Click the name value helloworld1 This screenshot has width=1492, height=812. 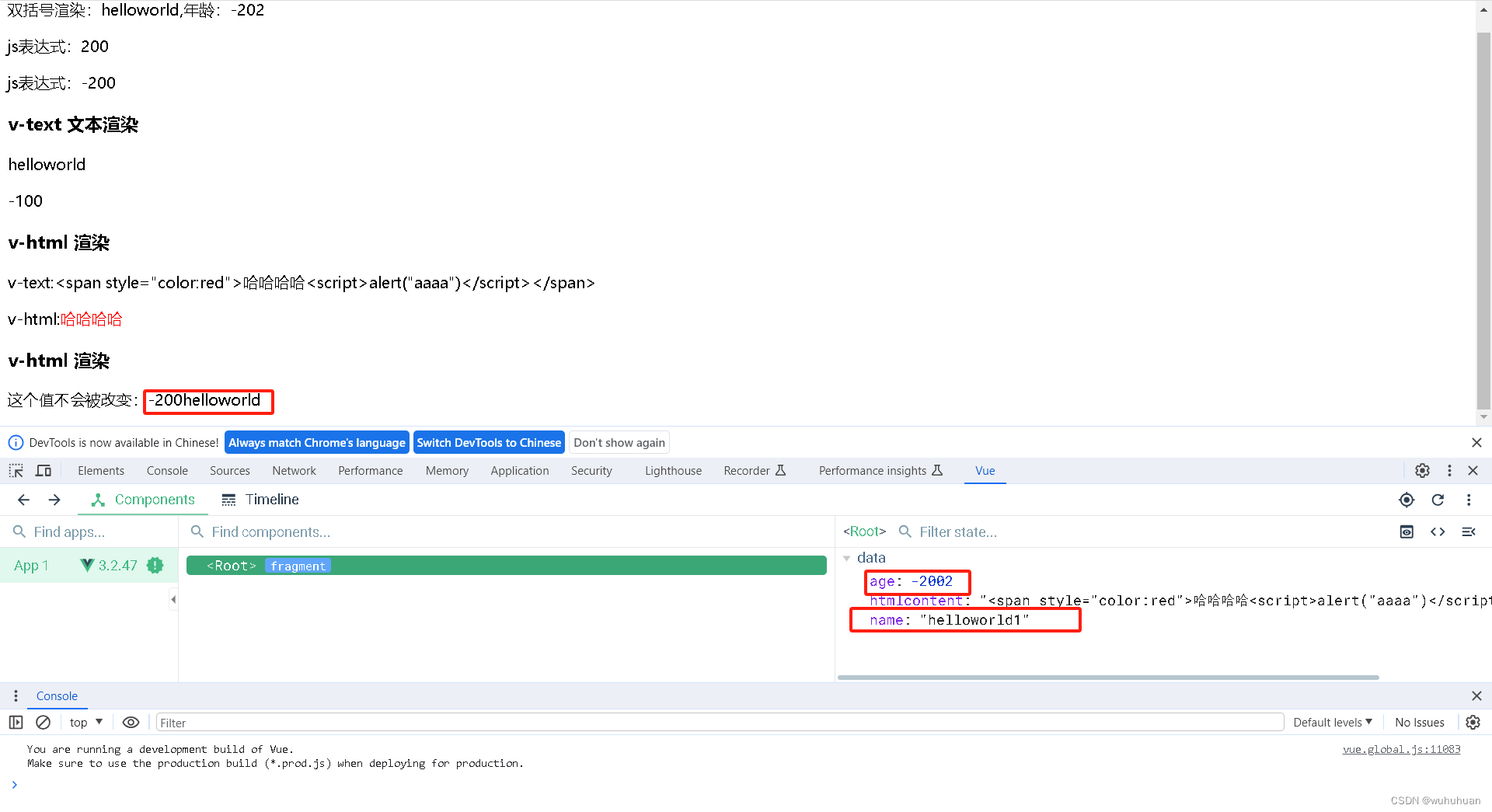click(x=974, y=620)
